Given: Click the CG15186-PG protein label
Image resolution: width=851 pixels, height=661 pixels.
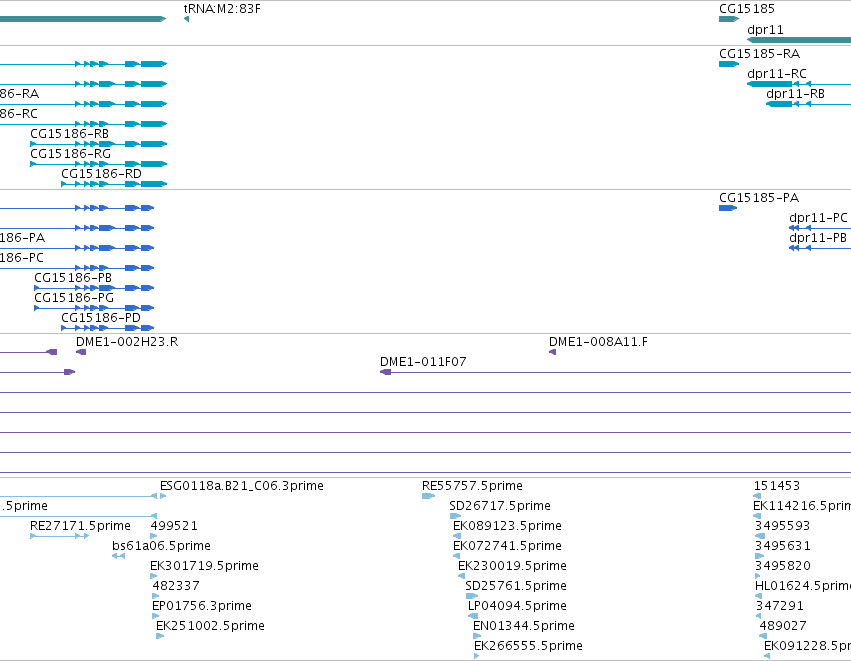Looking at the screenshot, I should pyautogui.click(x=74, y=298).
